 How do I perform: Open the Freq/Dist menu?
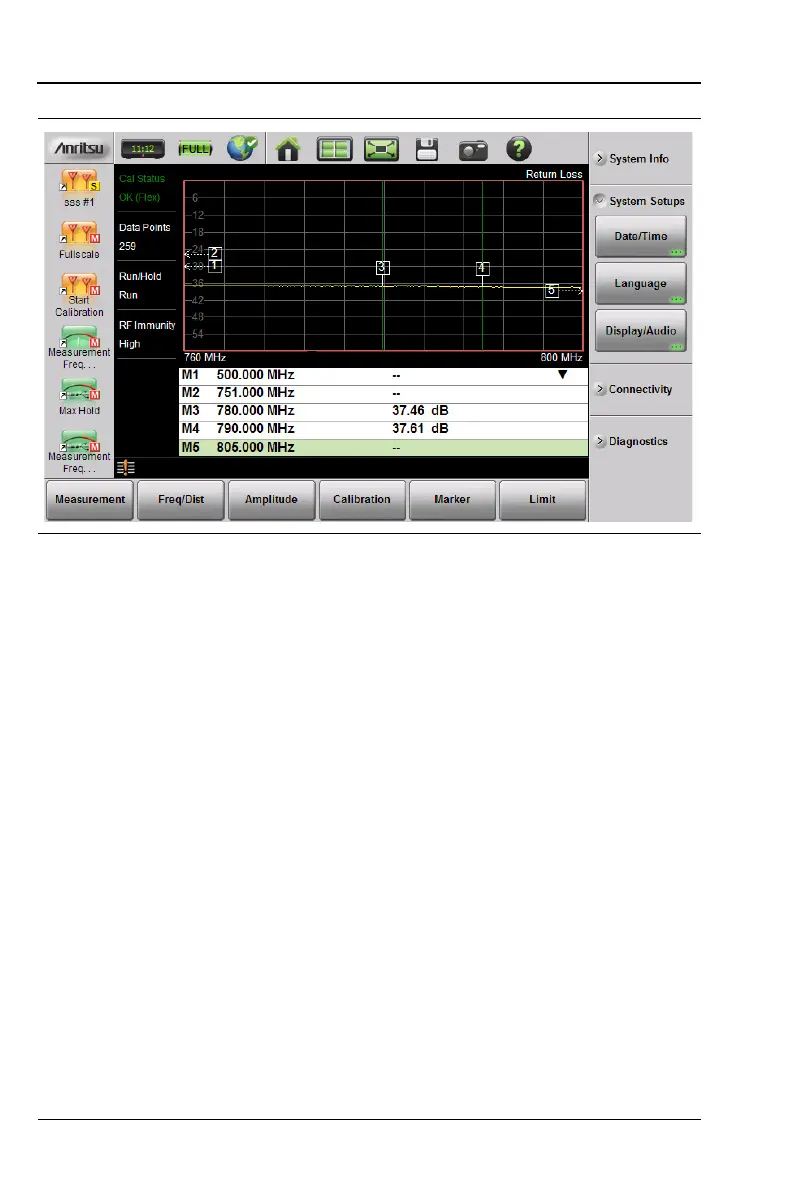(x=181, y=499)
